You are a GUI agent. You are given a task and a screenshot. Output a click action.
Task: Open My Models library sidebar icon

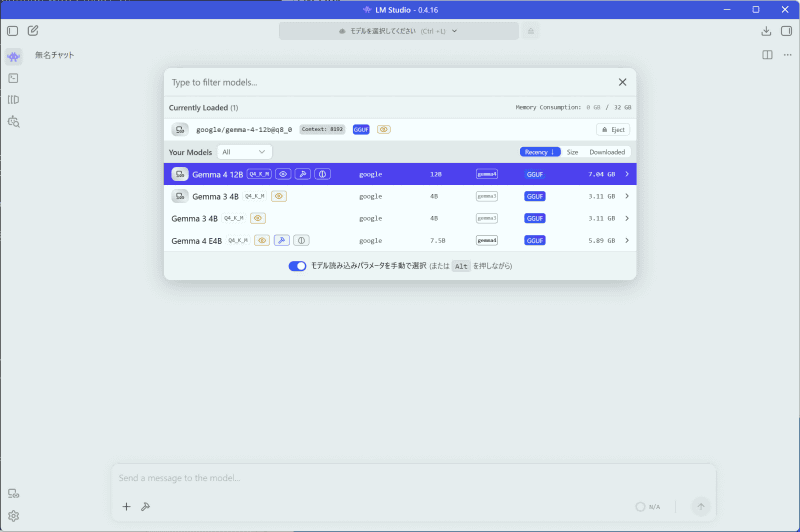pos(13,99)
